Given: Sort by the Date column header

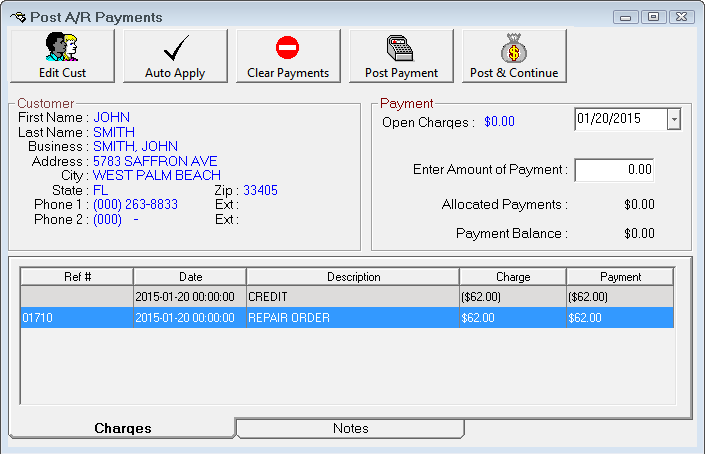Looking at the screenshot, I should (x=190, y=277).
